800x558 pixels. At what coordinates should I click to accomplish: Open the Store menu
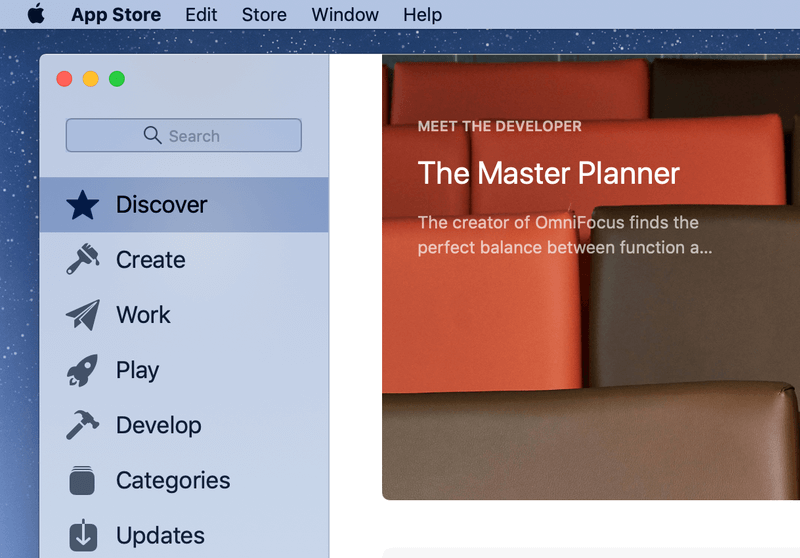pos(264,15)
